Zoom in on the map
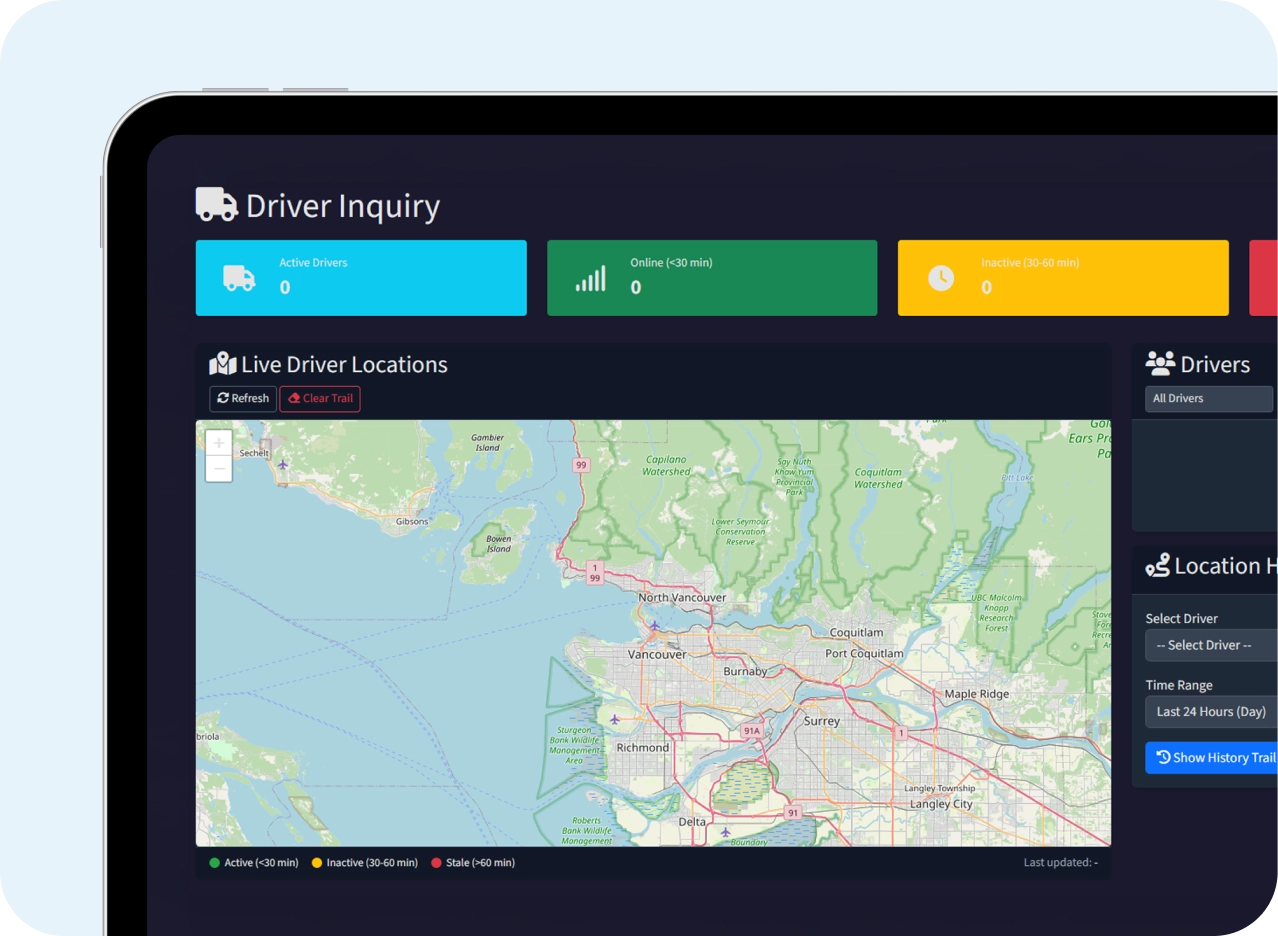Image resolution: width=1278 pixels, height=936 pixels. [219, 443]
